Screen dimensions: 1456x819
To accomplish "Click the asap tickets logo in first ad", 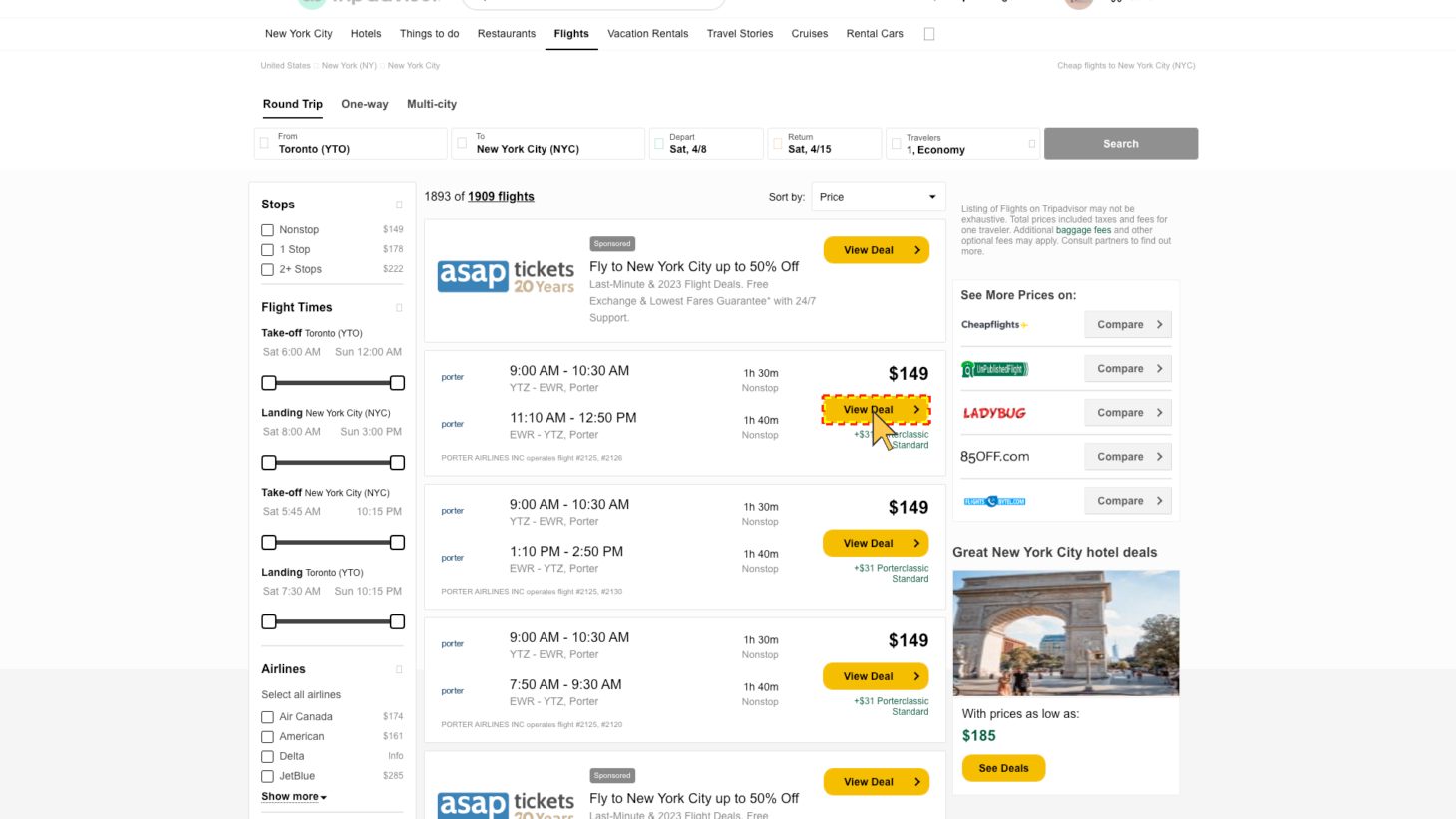I will (x=506, y=276).
